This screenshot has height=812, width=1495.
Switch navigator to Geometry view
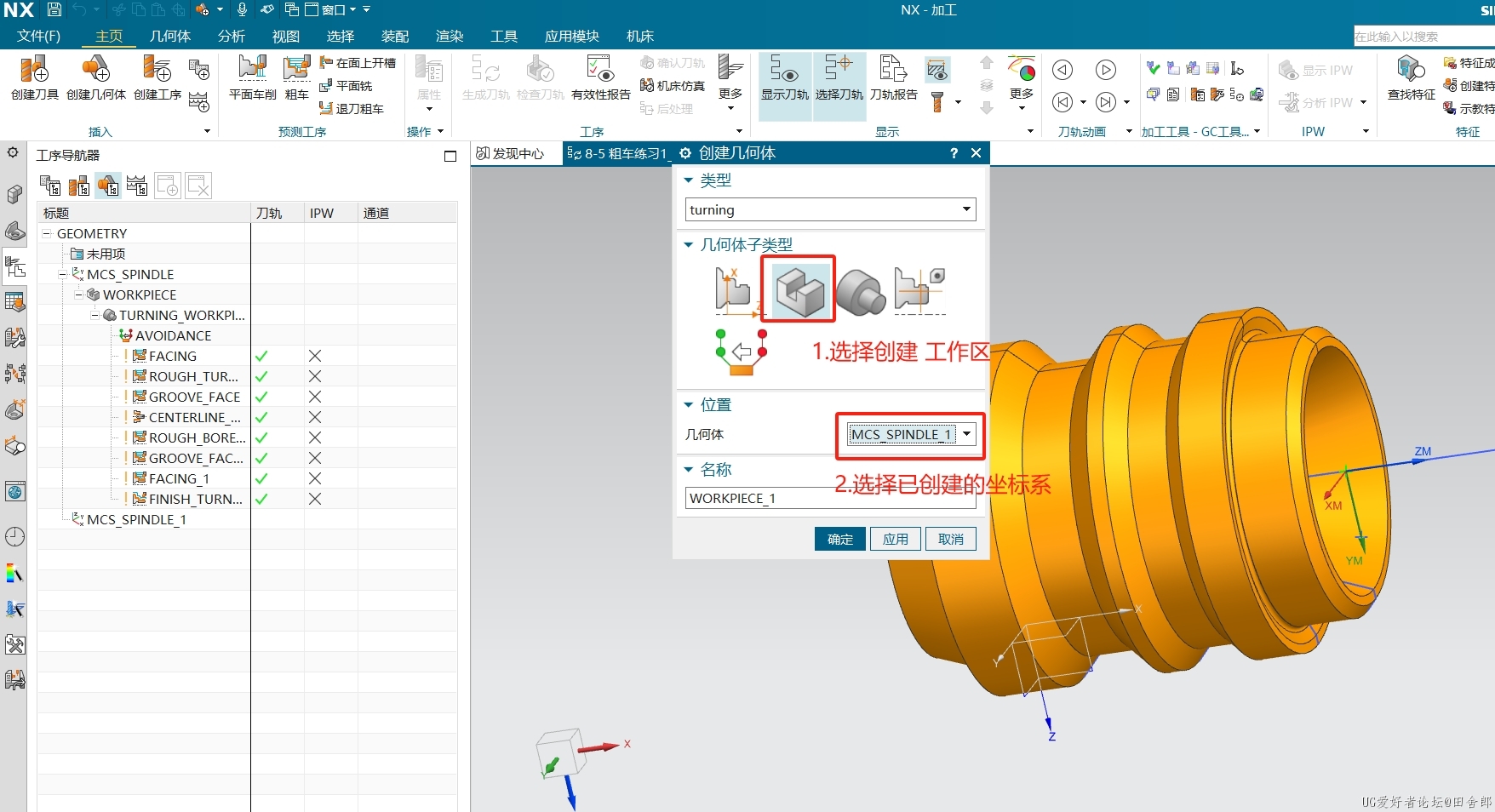[108, 185]
